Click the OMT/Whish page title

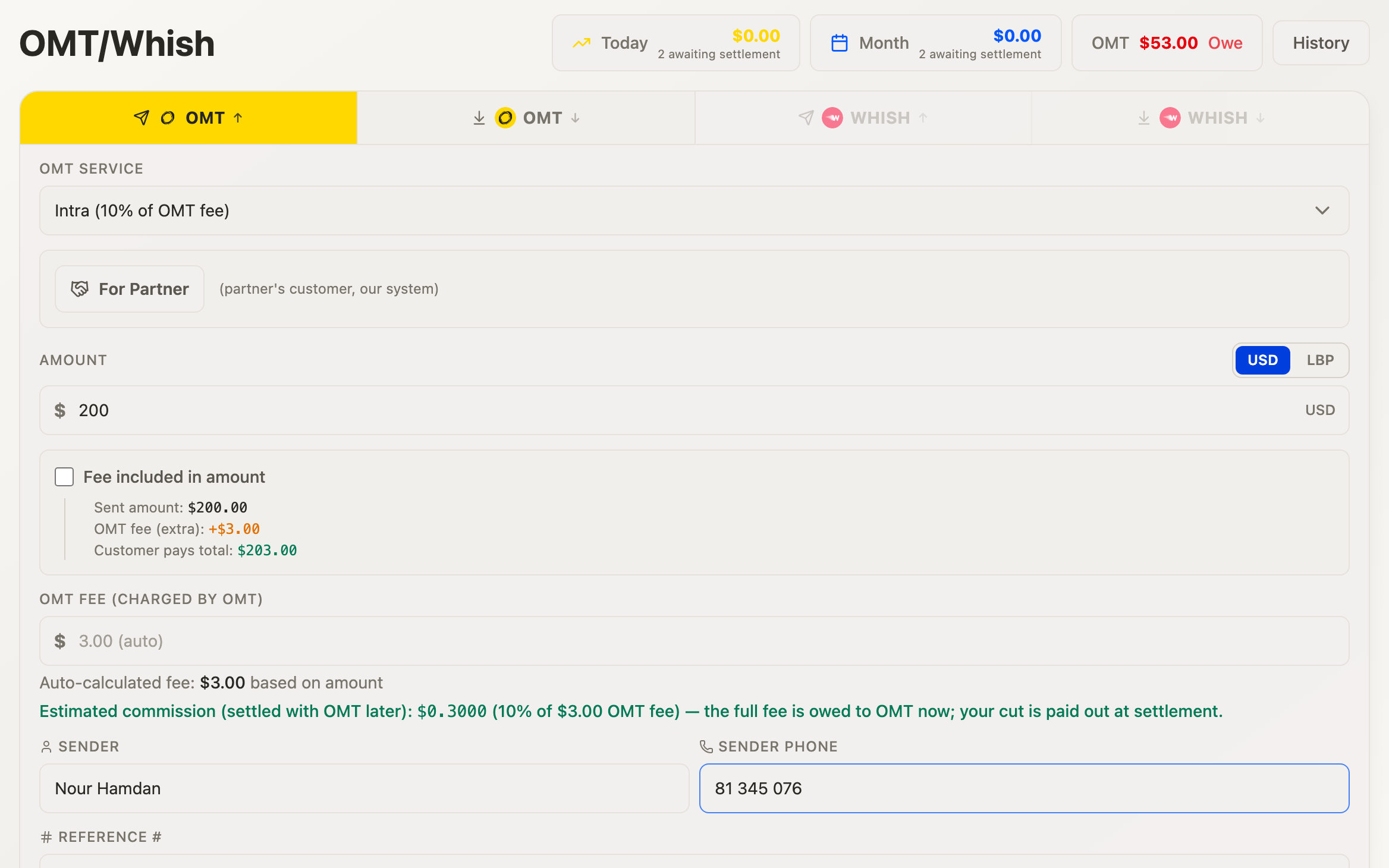pos(117,43)
